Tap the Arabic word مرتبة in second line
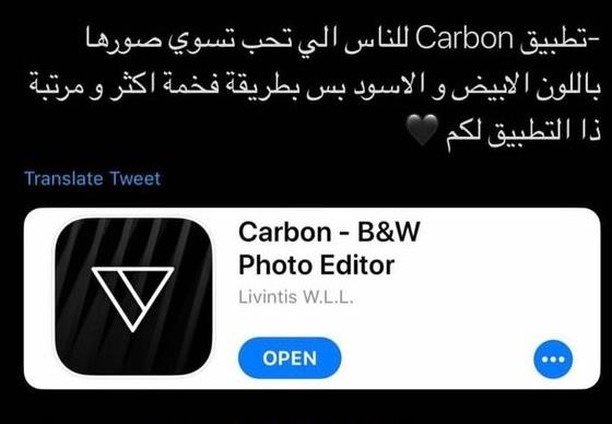 [x=60, y=87]
